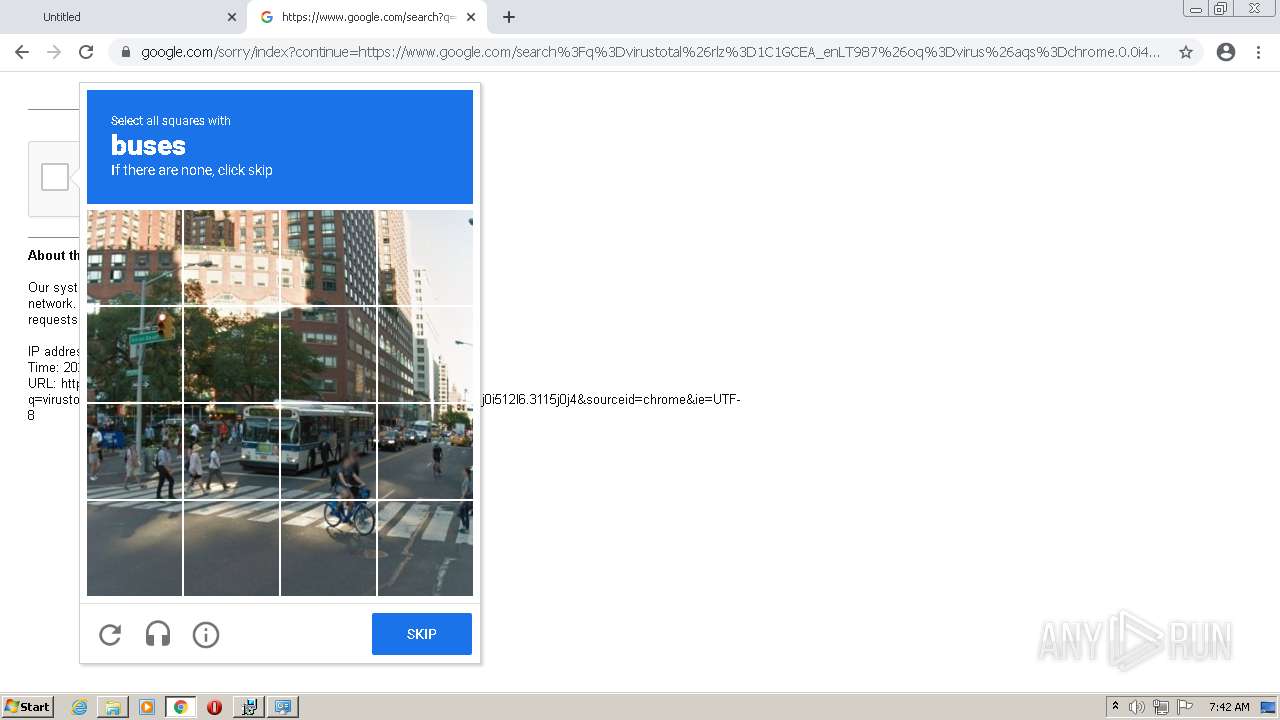This screenshot has height=720, width=1280.
Task: Switch to audio challenge headphones icon
Action: pyautogui.click(x=158, y=634)
